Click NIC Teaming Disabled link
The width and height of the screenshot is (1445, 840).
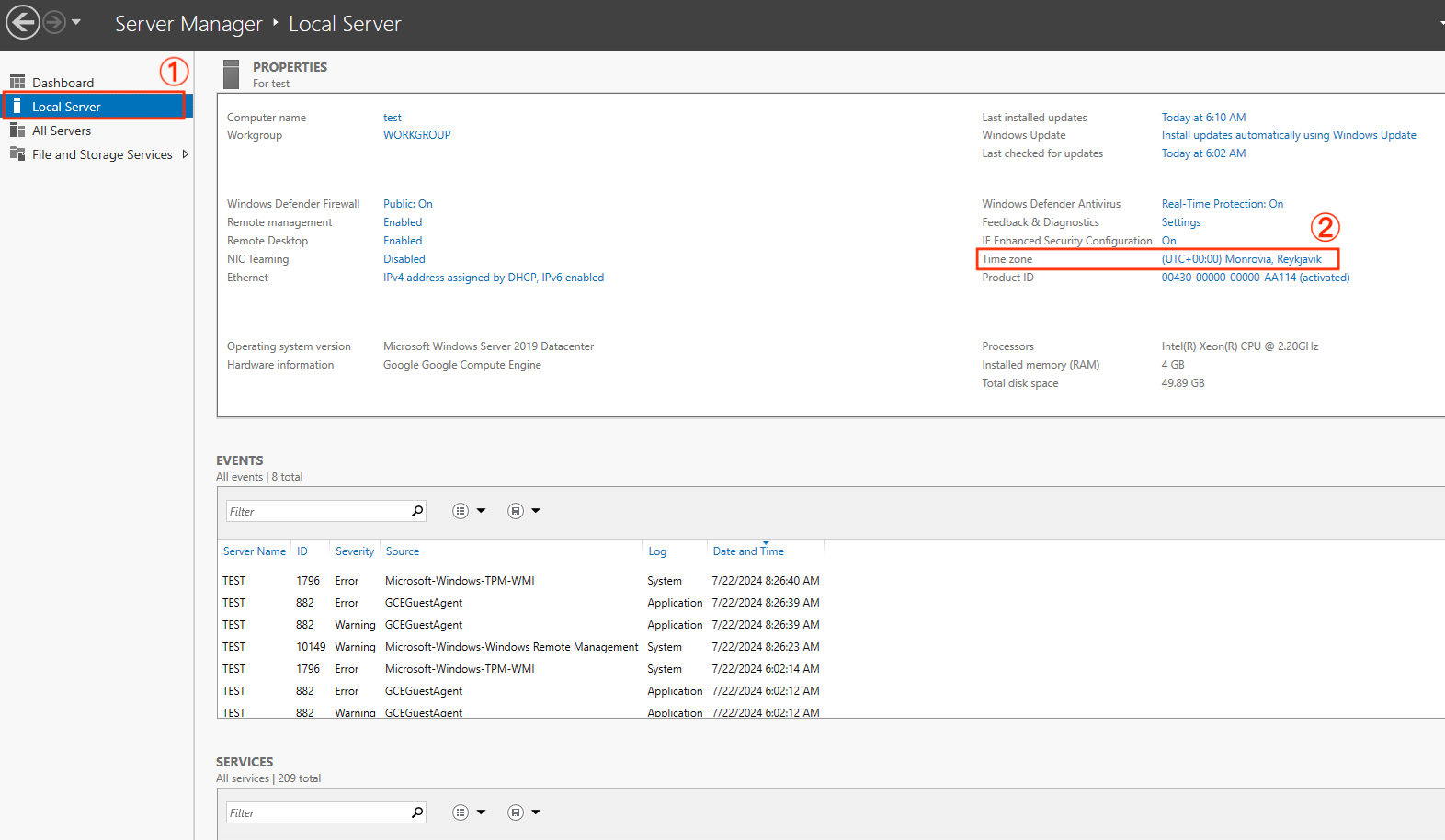point(404,259)
